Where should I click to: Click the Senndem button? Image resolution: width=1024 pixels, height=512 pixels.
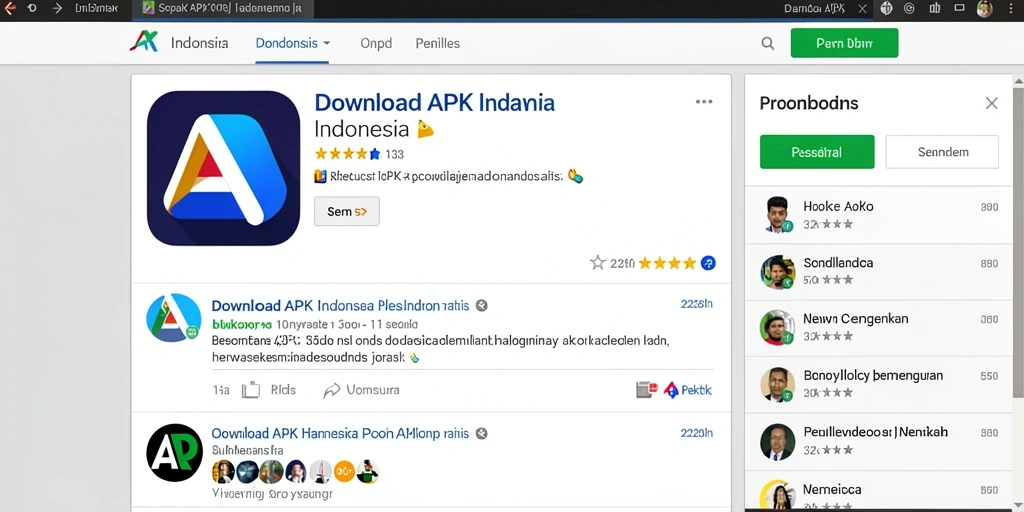point(942,152)
